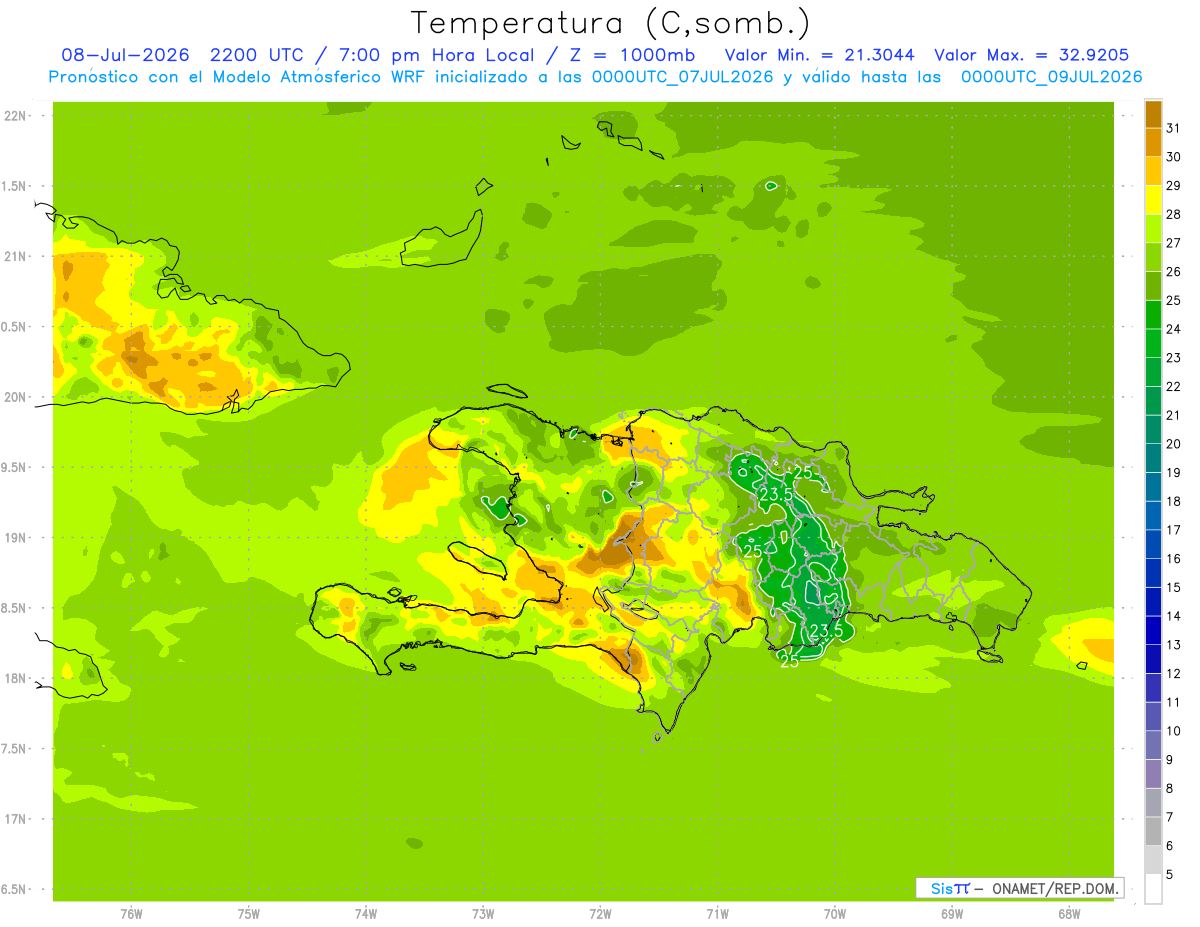
Task: Click the legend label "20"
Action: pos(1174,444)
